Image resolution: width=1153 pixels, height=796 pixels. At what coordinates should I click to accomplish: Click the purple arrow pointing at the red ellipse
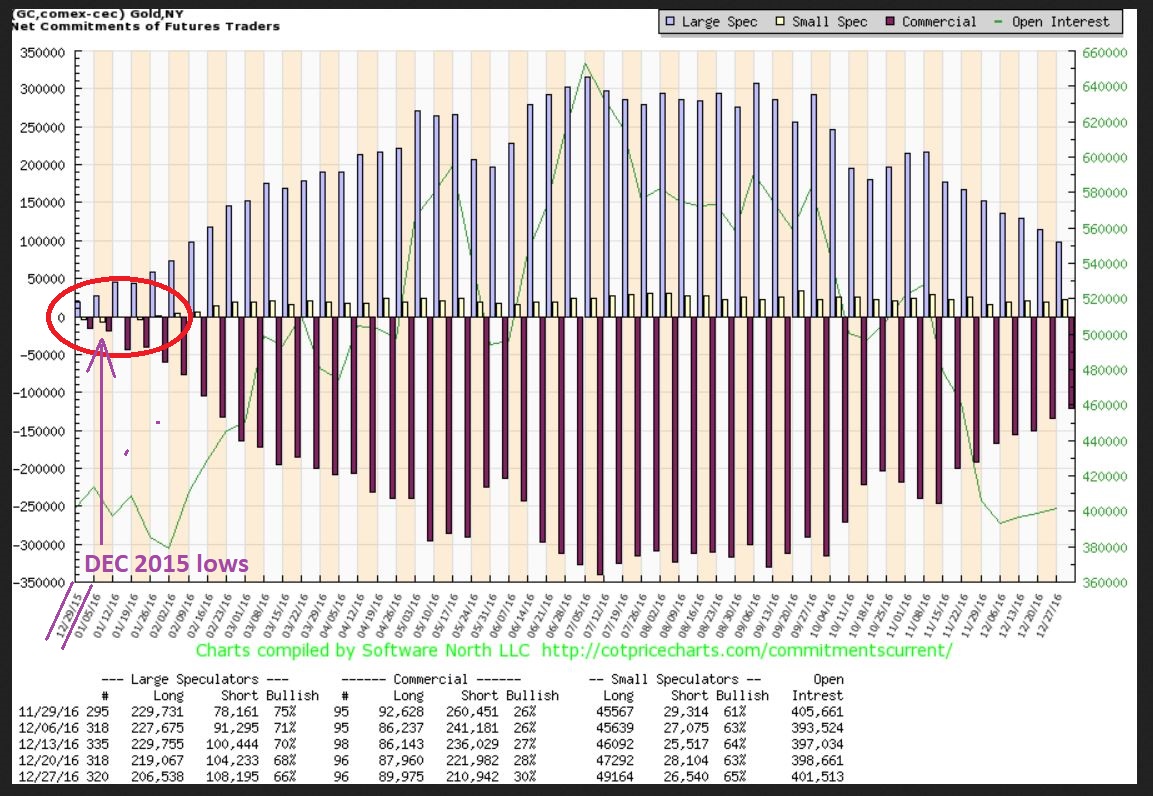102,420
